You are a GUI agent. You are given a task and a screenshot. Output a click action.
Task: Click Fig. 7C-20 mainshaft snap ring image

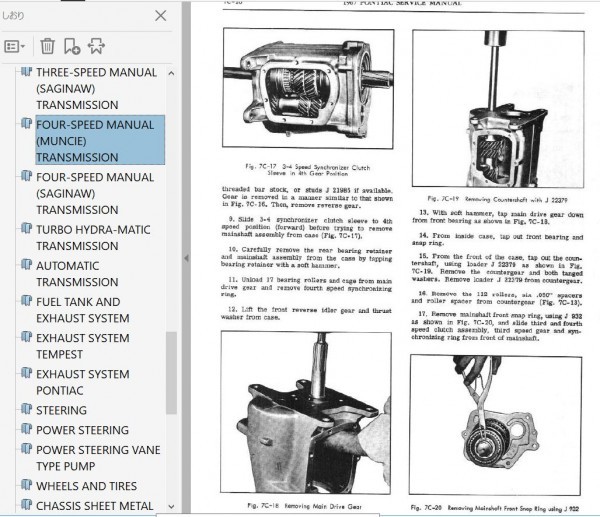click(496, 424)
